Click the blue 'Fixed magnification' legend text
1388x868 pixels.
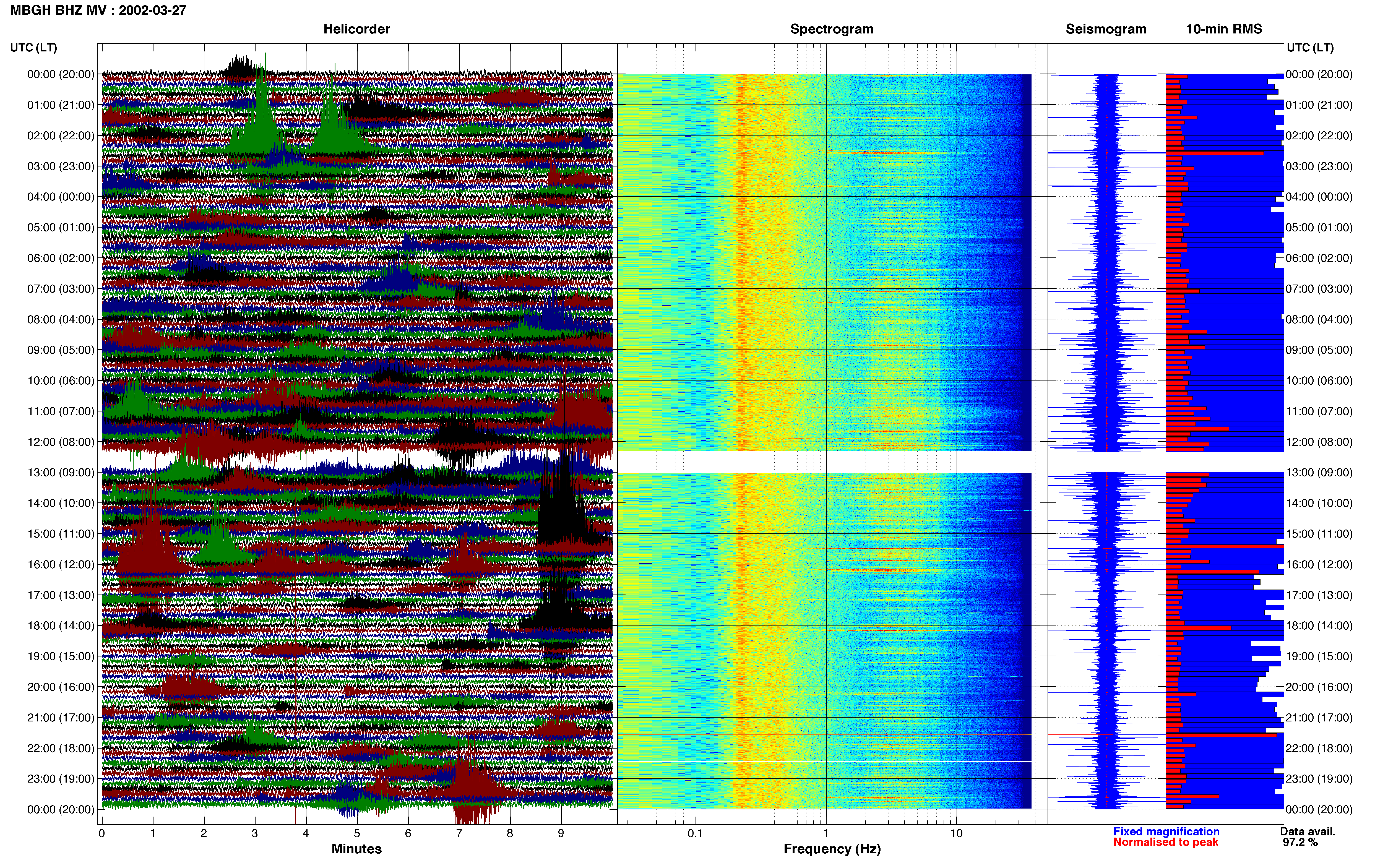1166,832
